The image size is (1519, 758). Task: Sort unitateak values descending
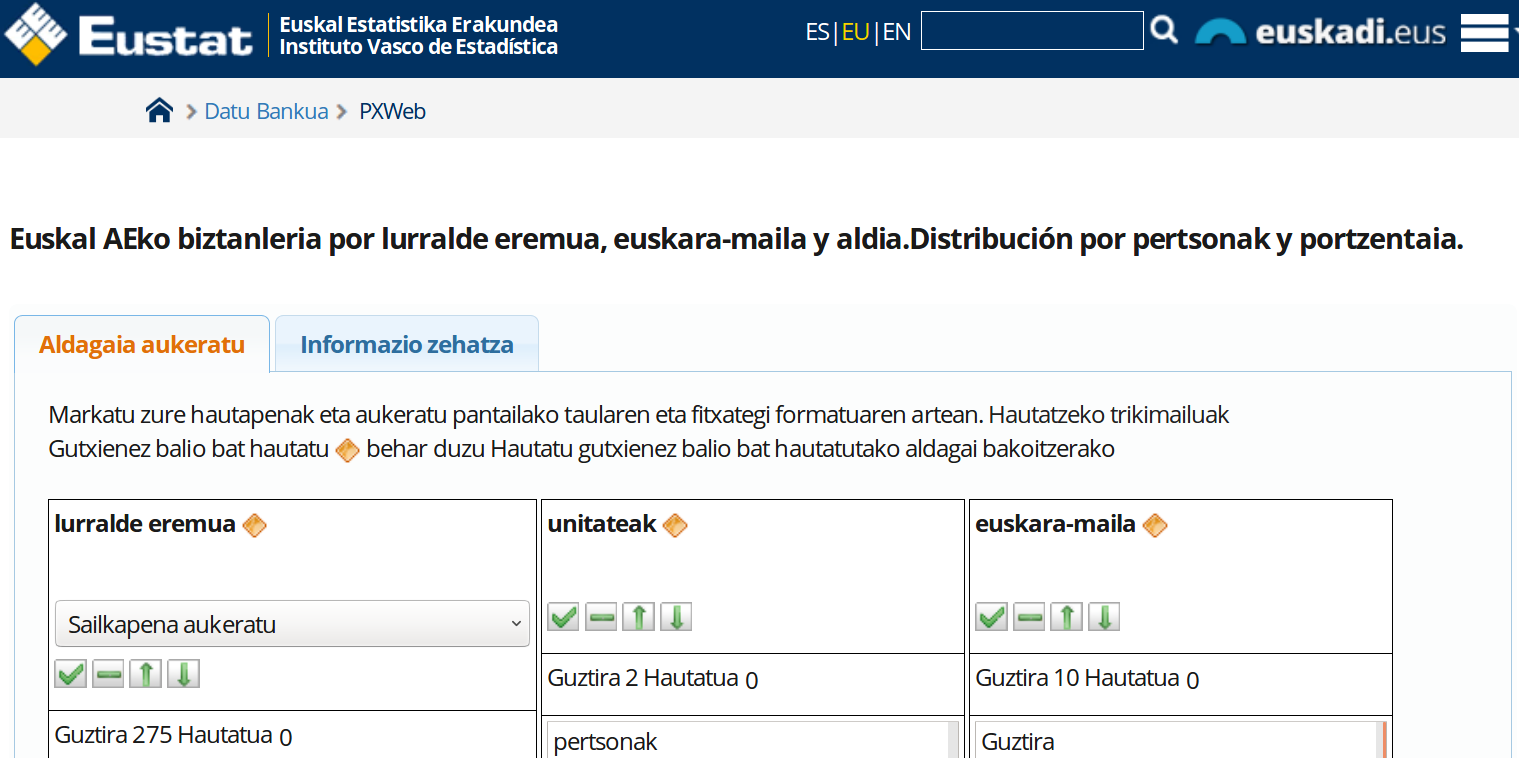676,618
